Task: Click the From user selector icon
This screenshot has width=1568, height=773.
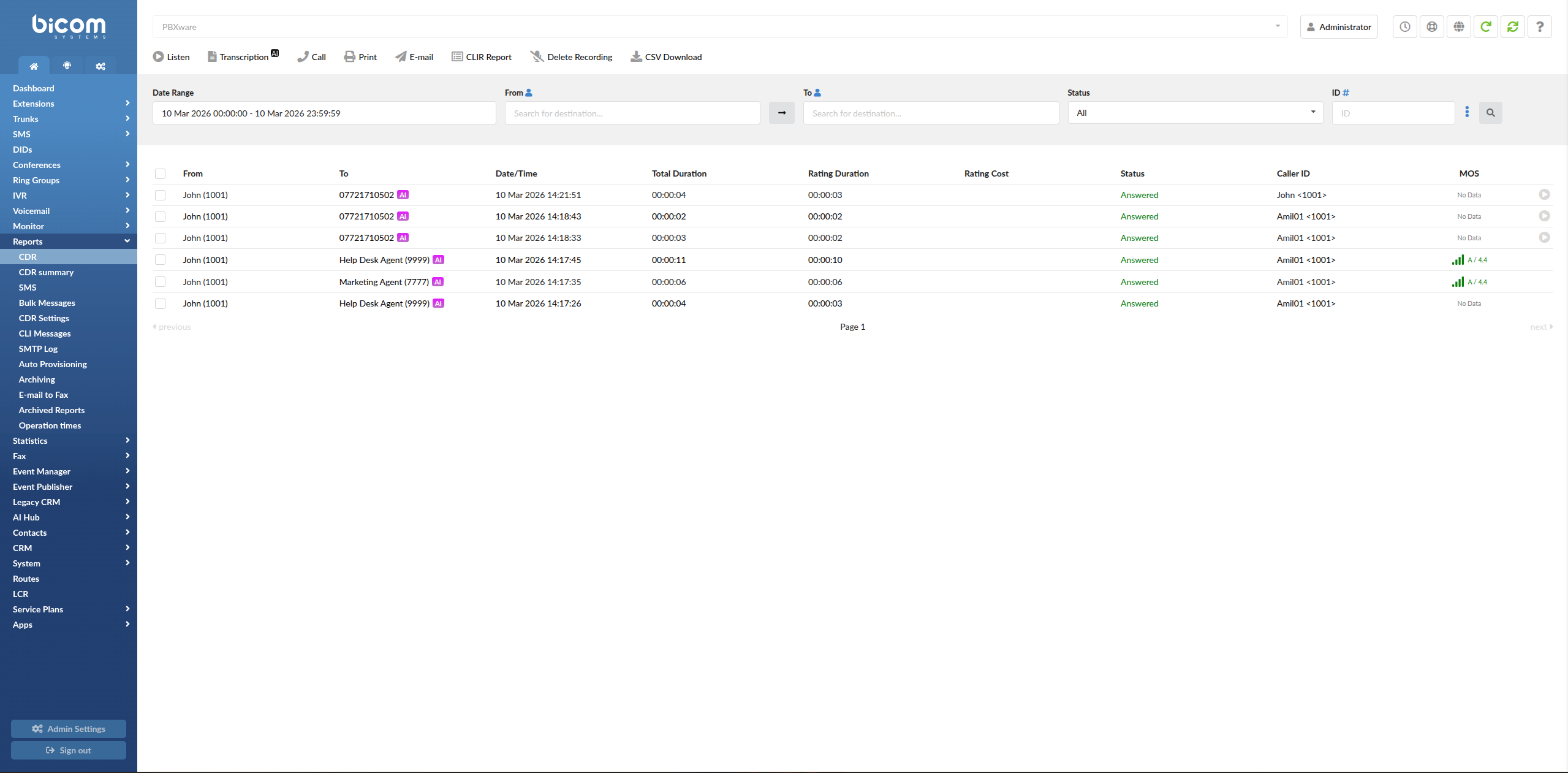Action: click(x=529, y=93)
